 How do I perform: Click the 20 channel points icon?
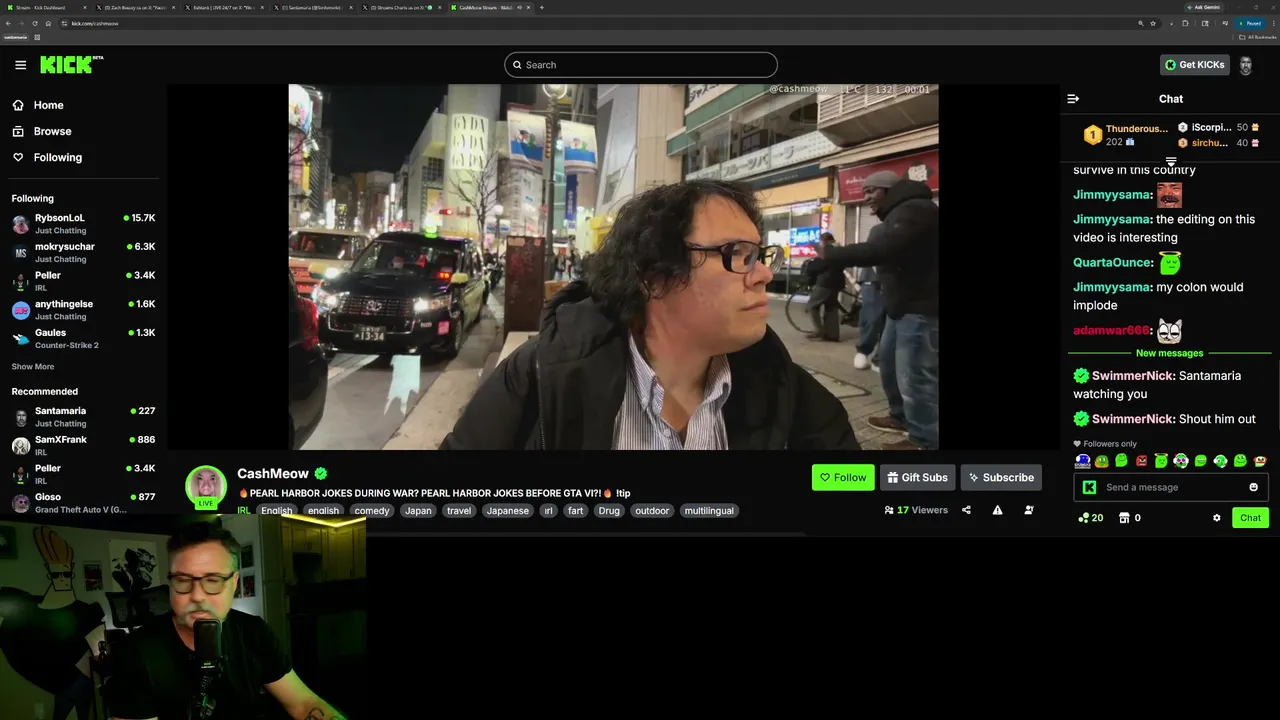tap(1090, 518)
